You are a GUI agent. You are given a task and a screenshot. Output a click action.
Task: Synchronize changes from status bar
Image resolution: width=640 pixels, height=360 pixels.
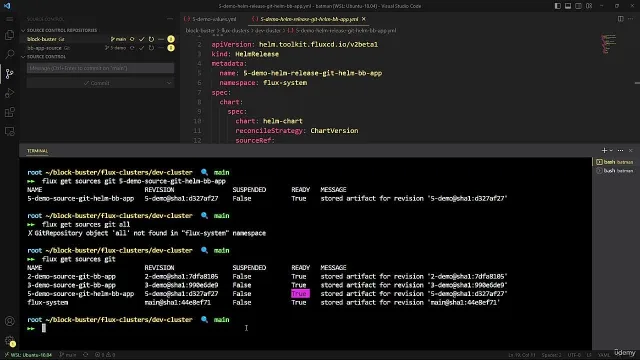click(x=85, y=355)
